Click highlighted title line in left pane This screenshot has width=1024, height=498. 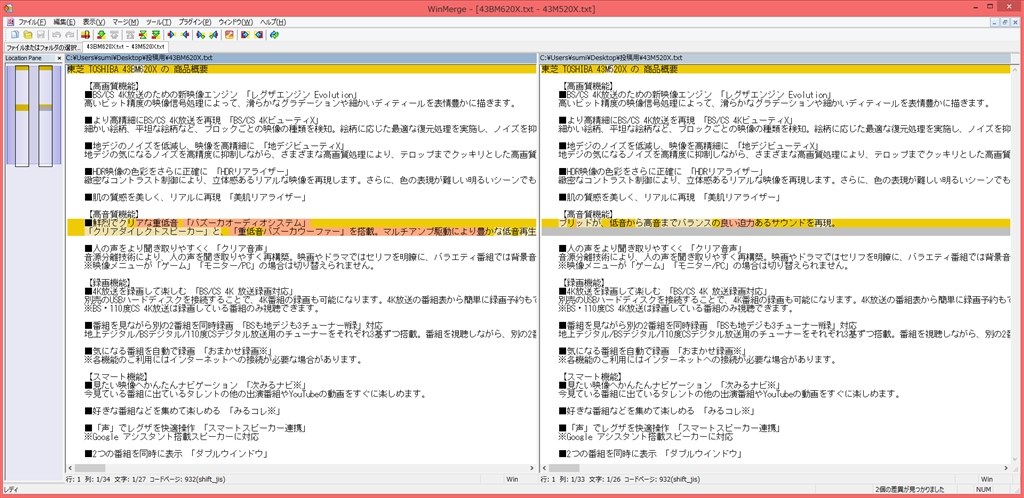click(301, 69)
